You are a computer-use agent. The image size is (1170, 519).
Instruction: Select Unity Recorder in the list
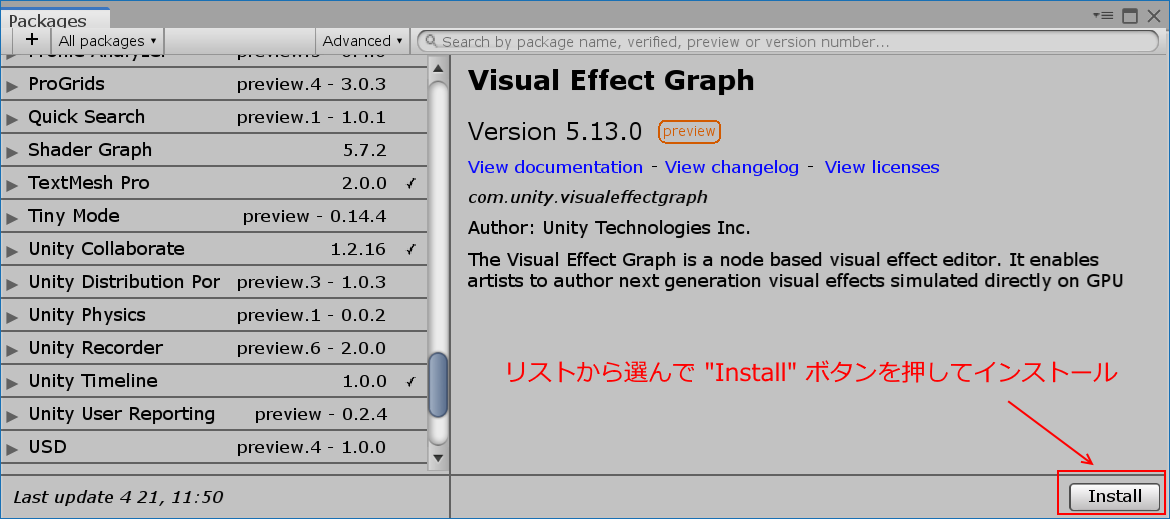pos(214,348)
